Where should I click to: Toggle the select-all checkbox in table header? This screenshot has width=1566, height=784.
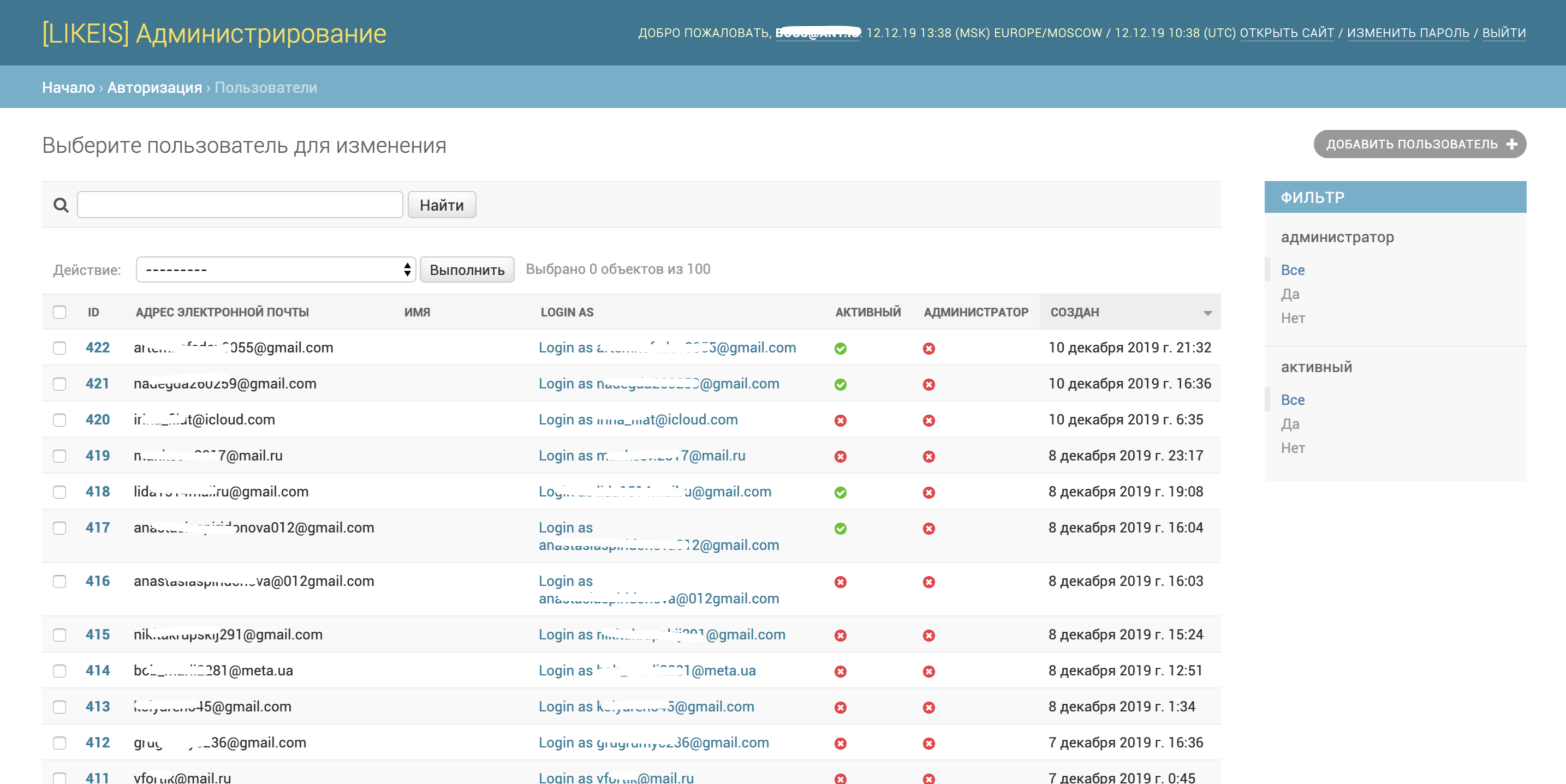(x=59, y=312)
